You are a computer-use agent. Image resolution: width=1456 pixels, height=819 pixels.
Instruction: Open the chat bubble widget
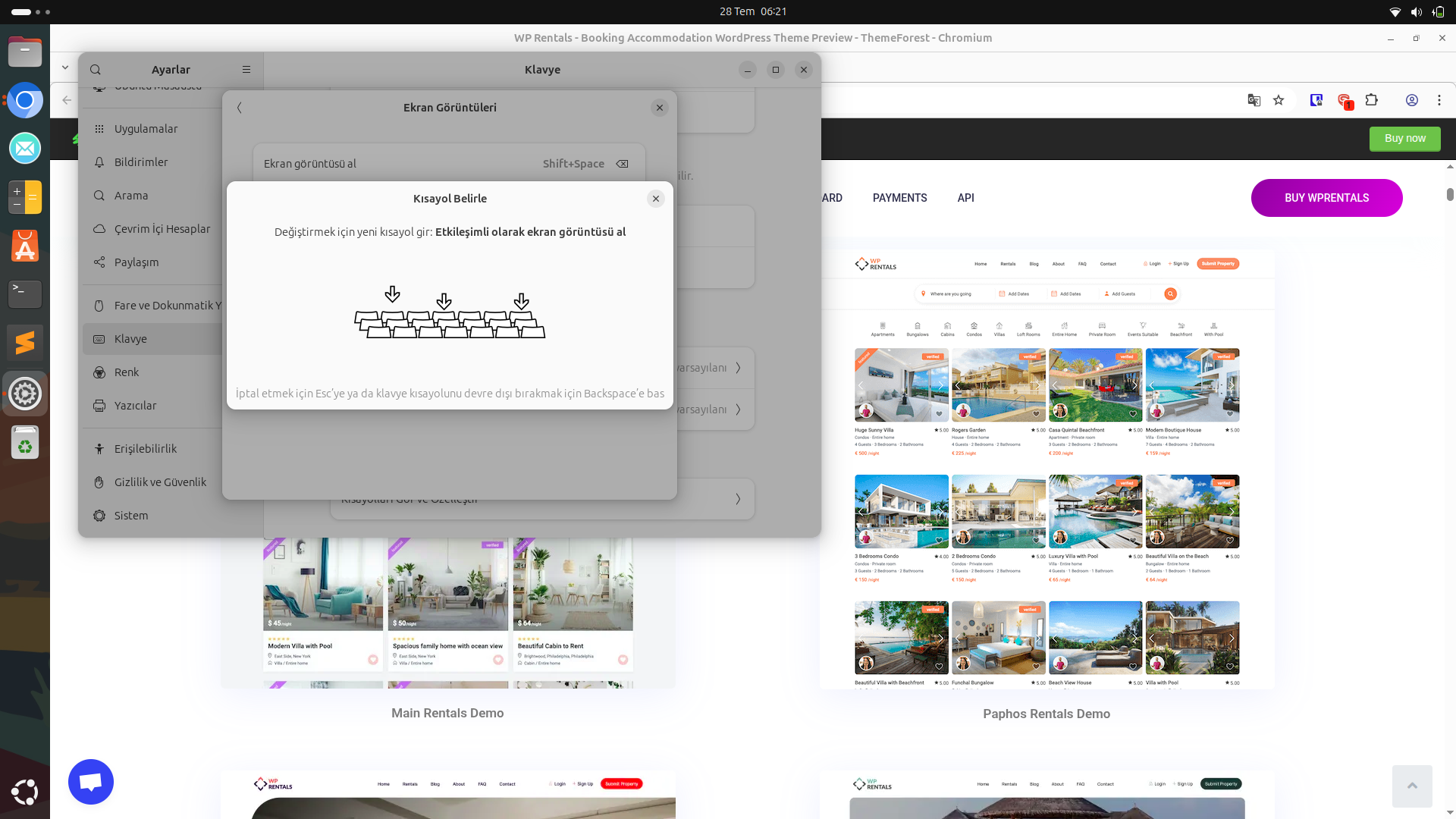tap(91, 782)
